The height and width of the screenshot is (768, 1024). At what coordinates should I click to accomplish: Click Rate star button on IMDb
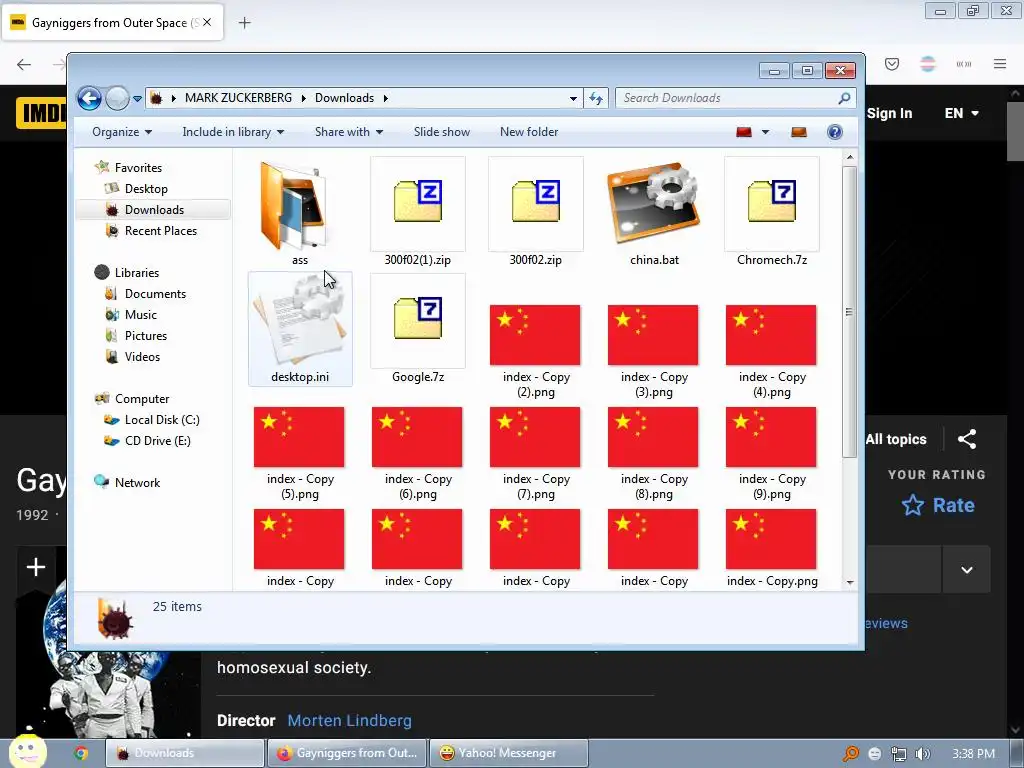point(938,505)
